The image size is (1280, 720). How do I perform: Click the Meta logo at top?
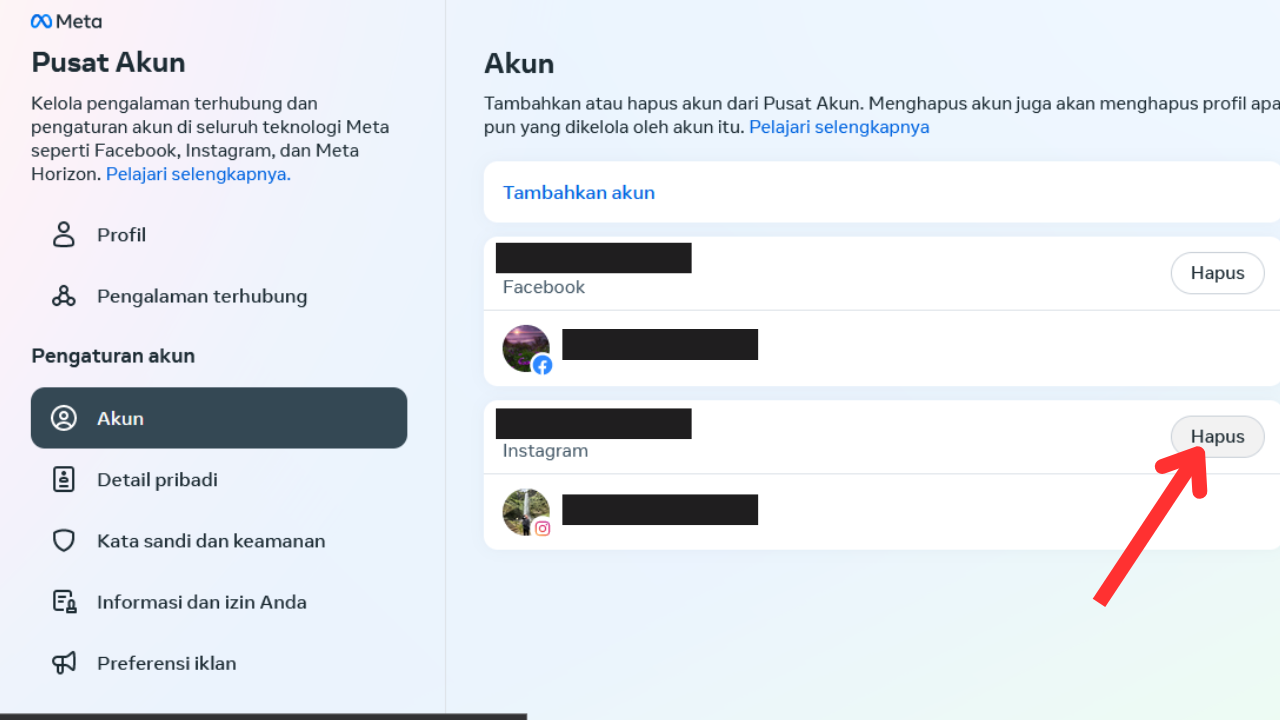[66, 21]
